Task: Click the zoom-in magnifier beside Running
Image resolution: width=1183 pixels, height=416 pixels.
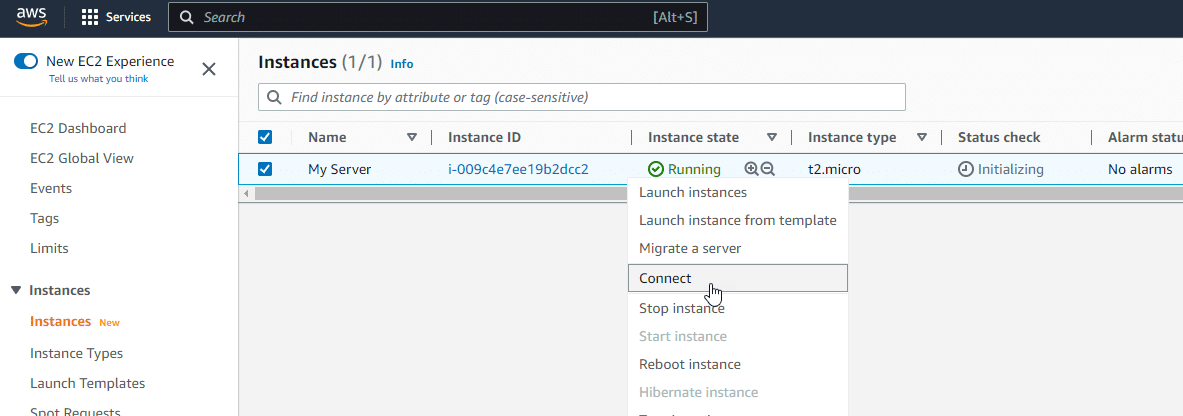Action: pyautogui.click(x=751, y=169)
